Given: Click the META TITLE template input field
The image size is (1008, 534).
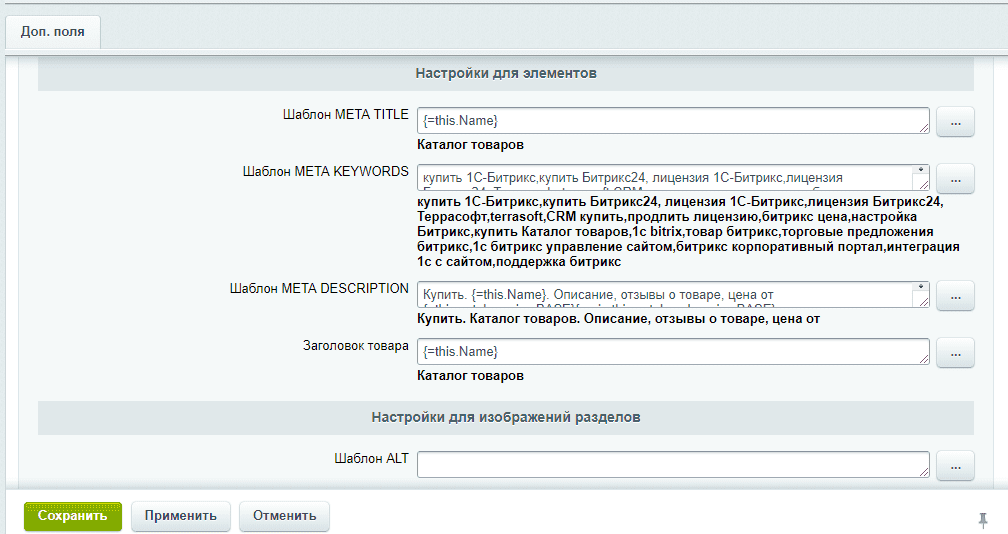Looking at the screenshot, I should coord(673,121).
